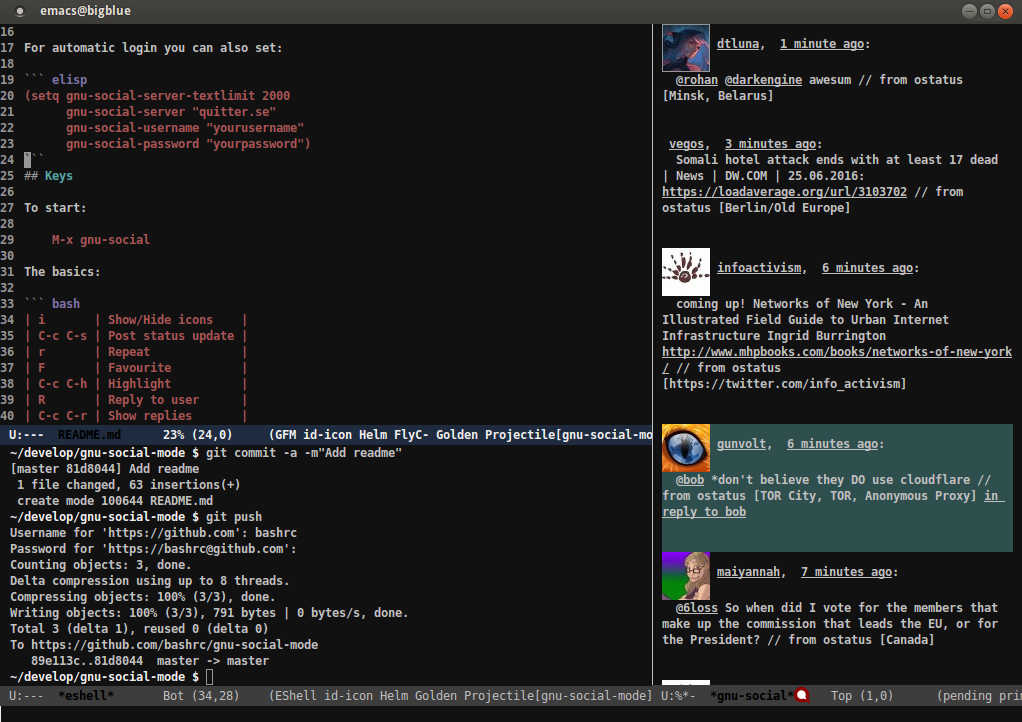Open the "7 minutes ago" timestamp link
This screenshot has height=722, width=1022.
[847, 571]
